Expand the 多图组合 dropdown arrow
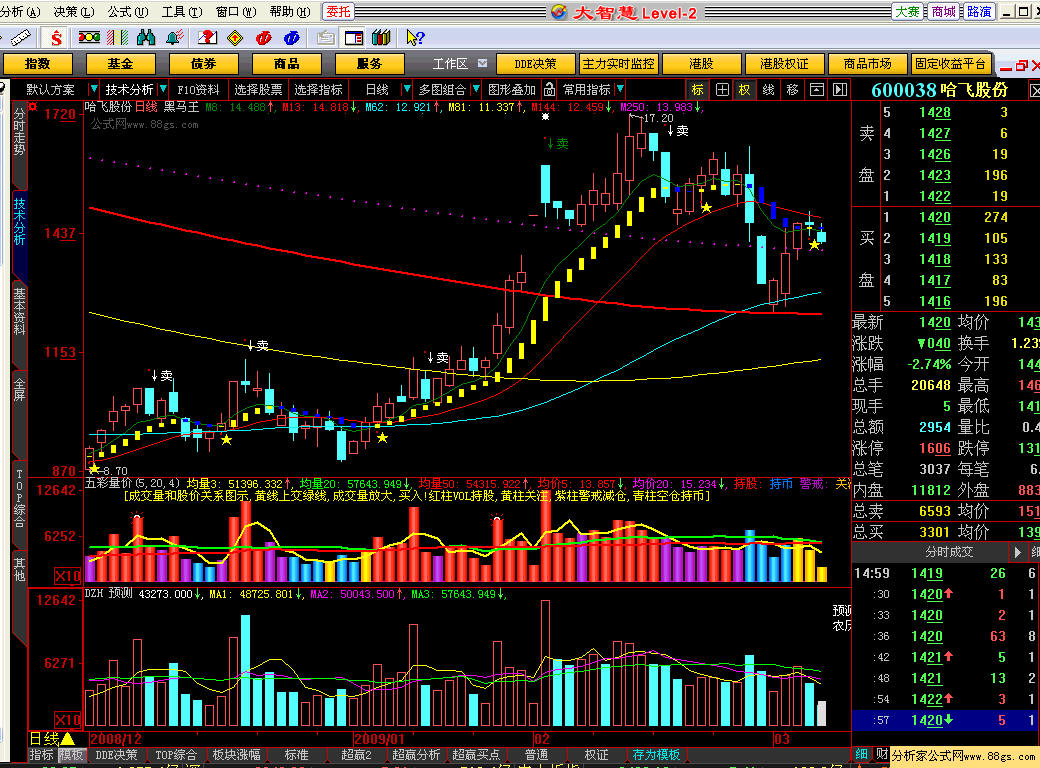 476,89
